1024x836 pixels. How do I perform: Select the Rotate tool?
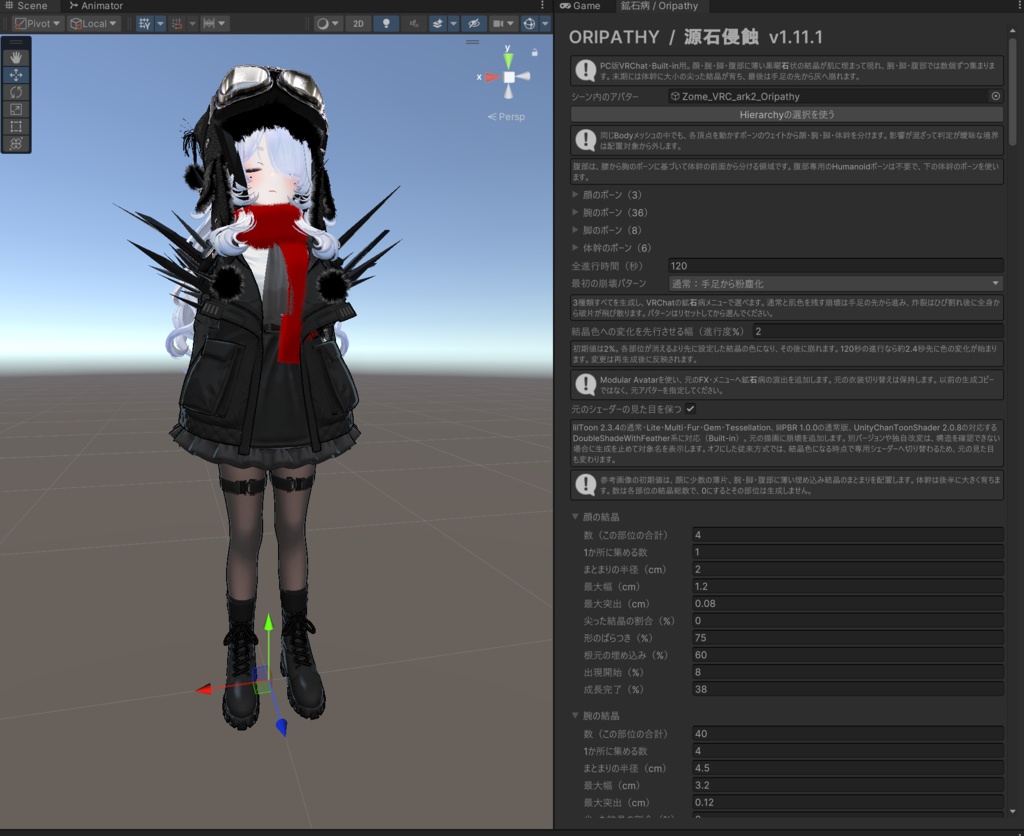[16, 92]
